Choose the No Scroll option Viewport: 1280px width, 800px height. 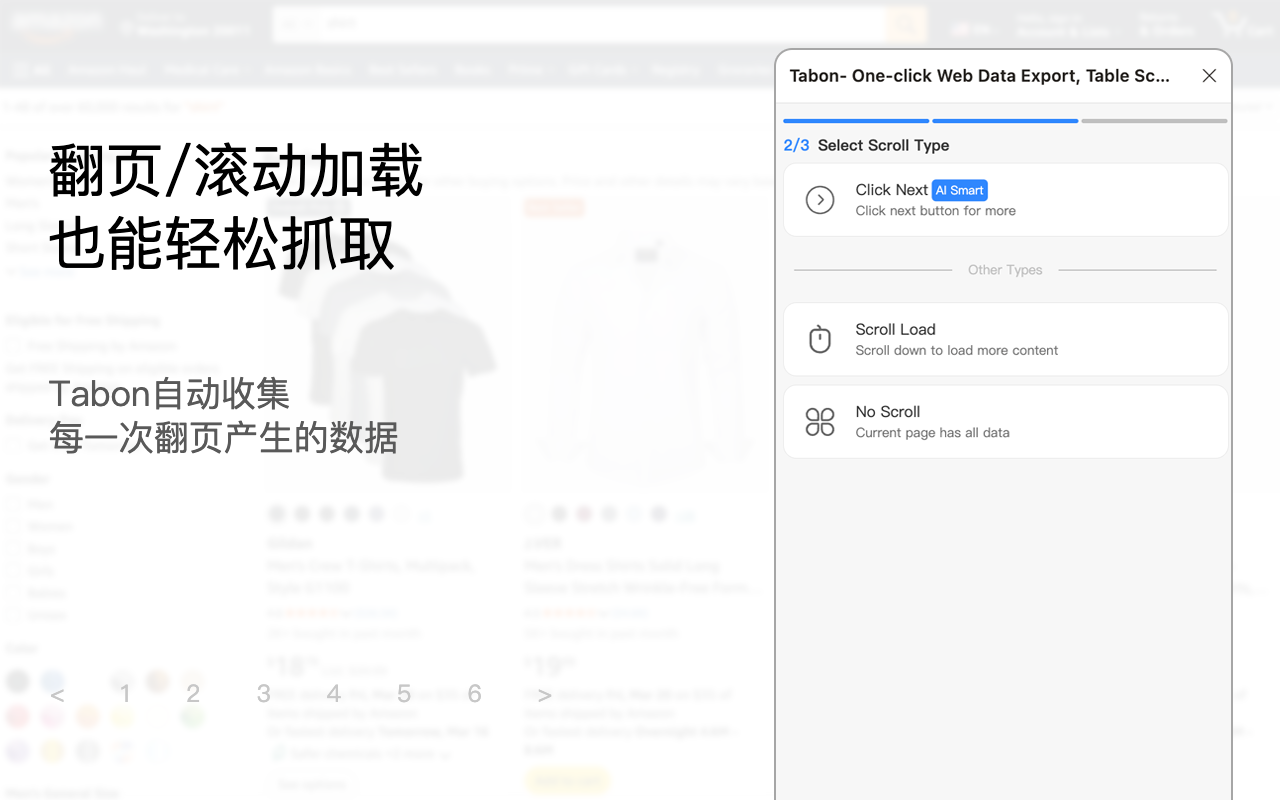pyautogui.click(x=1005, y=422)
